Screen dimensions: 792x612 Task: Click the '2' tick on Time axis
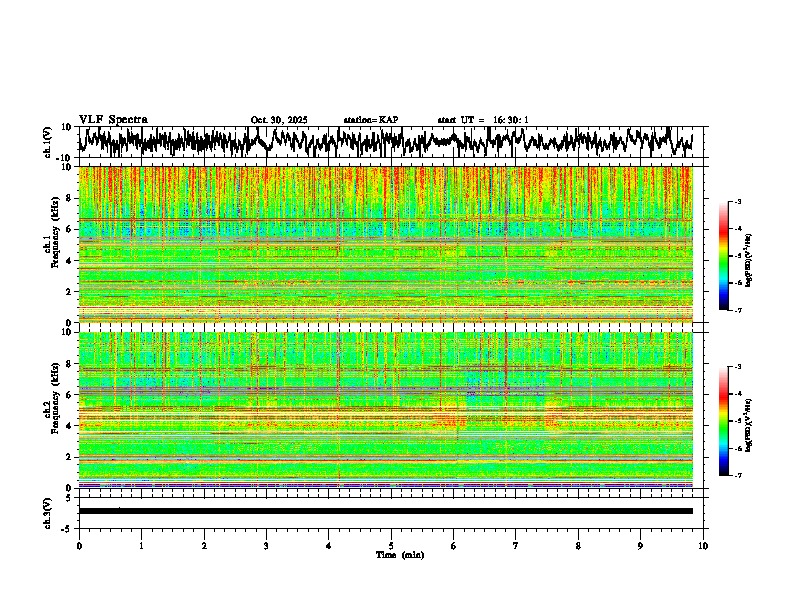coord(204,546)
